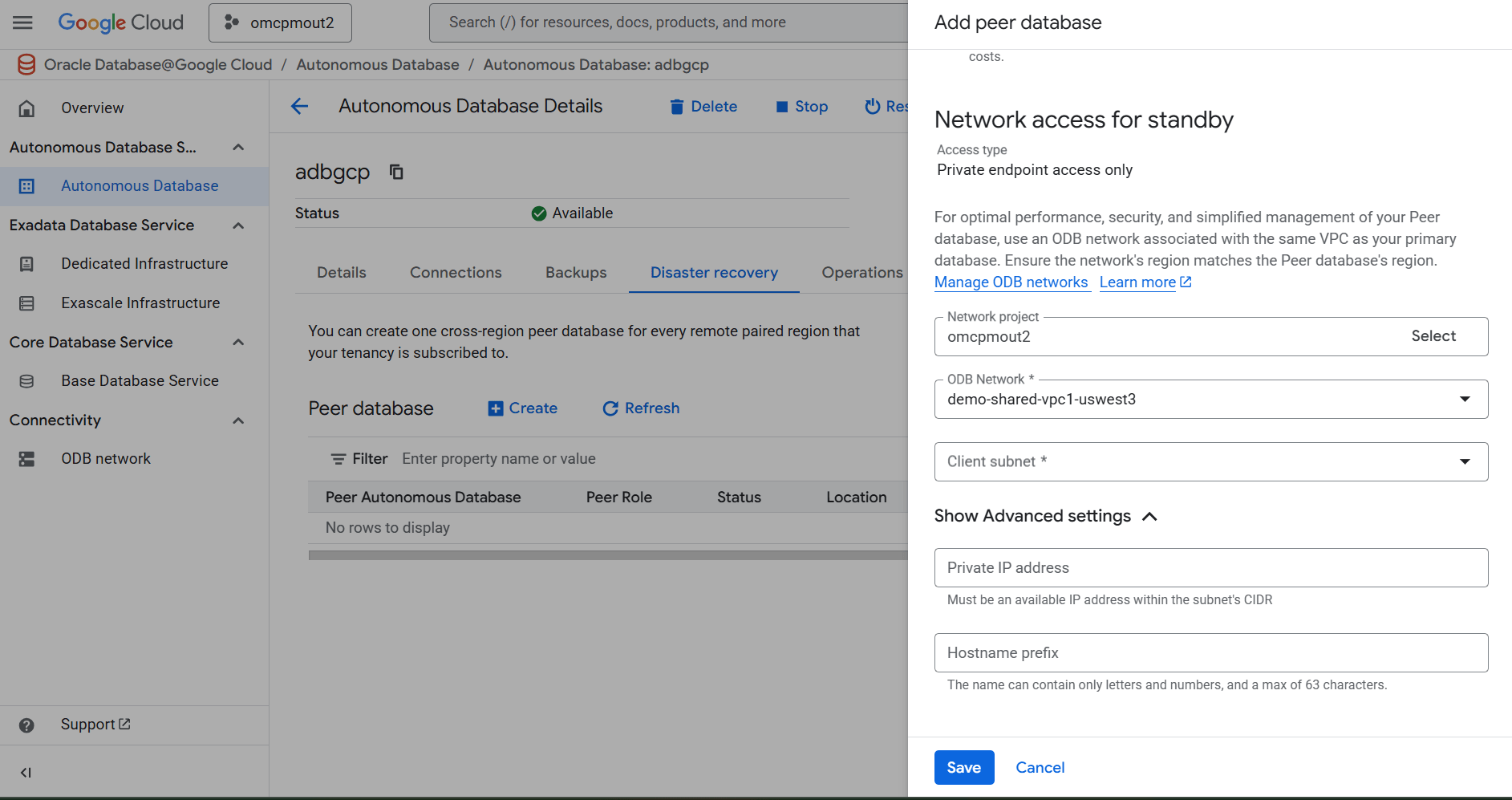Collapse the left navigation panel
The image size is (1512, 800).
pos(26,772)
